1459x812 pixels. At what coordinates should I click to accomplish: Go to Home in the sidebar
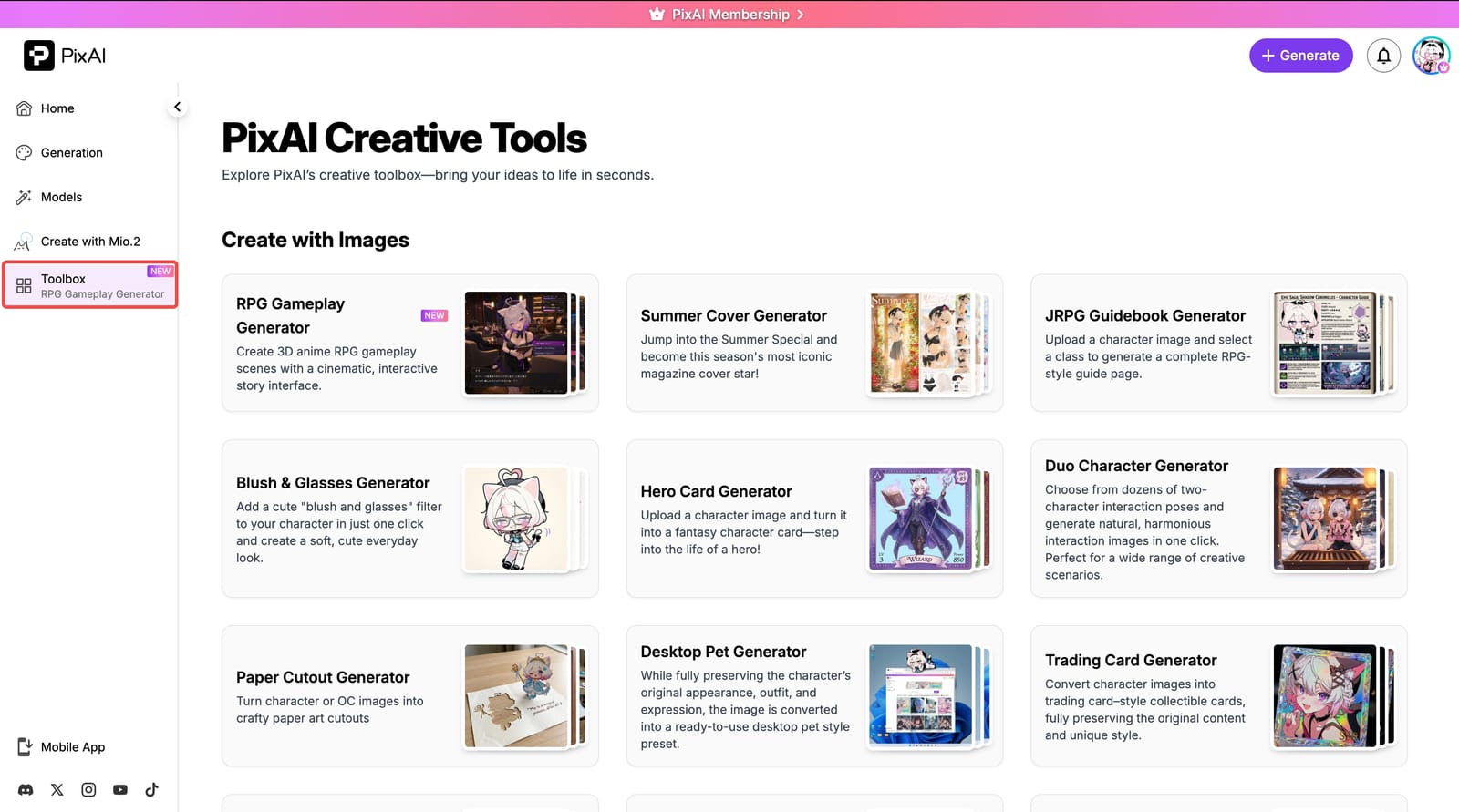click(57, 108)
